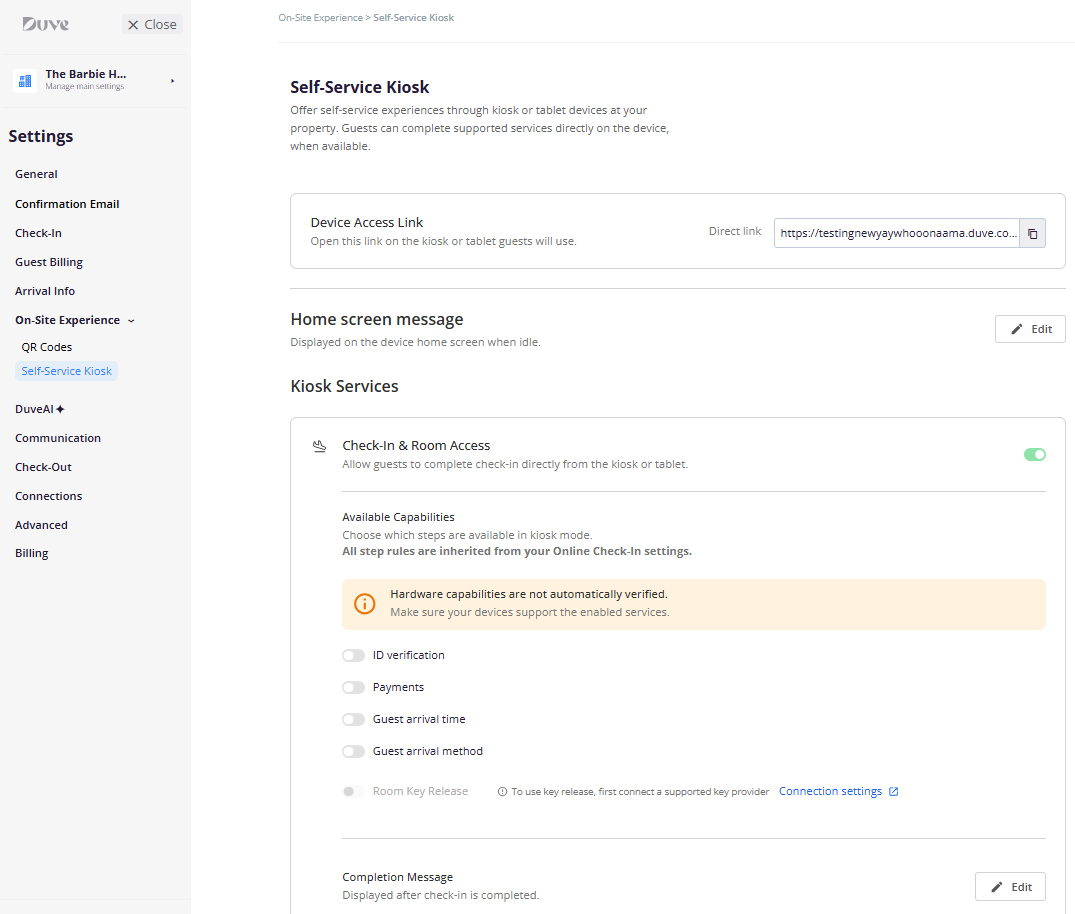Viewport: 1075px width, 914px height.
Task: Go to Check-In settings
Action: tap(38, 233)
